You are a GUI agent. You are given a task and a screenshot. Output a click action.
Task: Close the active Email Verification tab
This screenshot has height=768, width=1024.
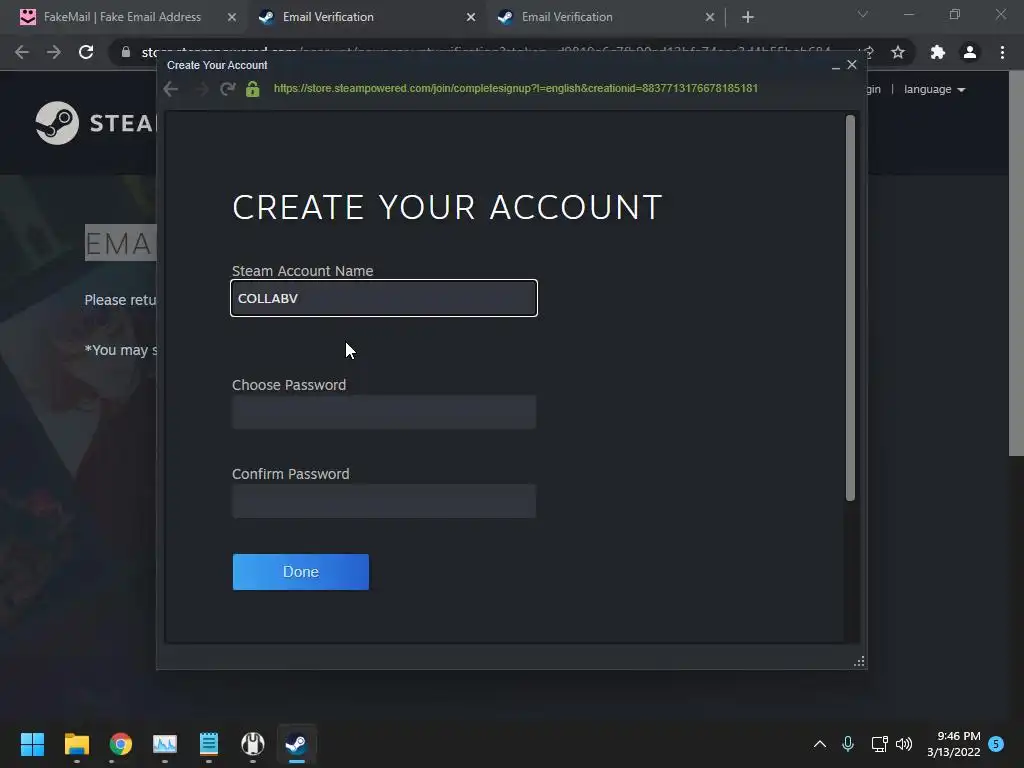471,18
